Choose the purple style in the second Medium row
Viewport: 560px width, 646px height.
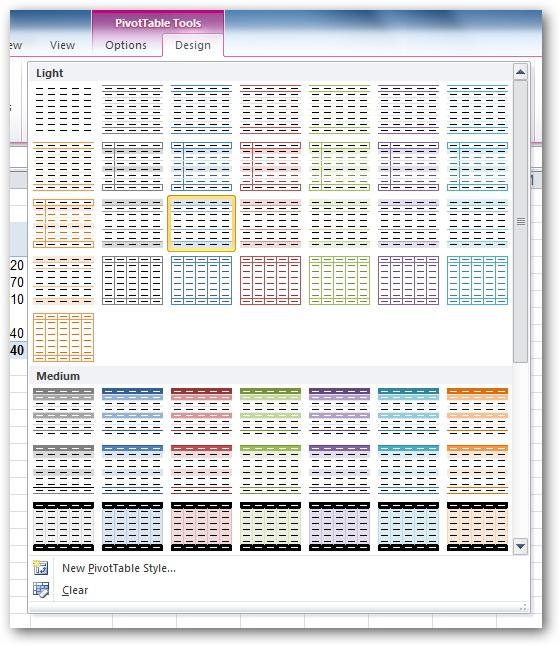coord(340,469)
